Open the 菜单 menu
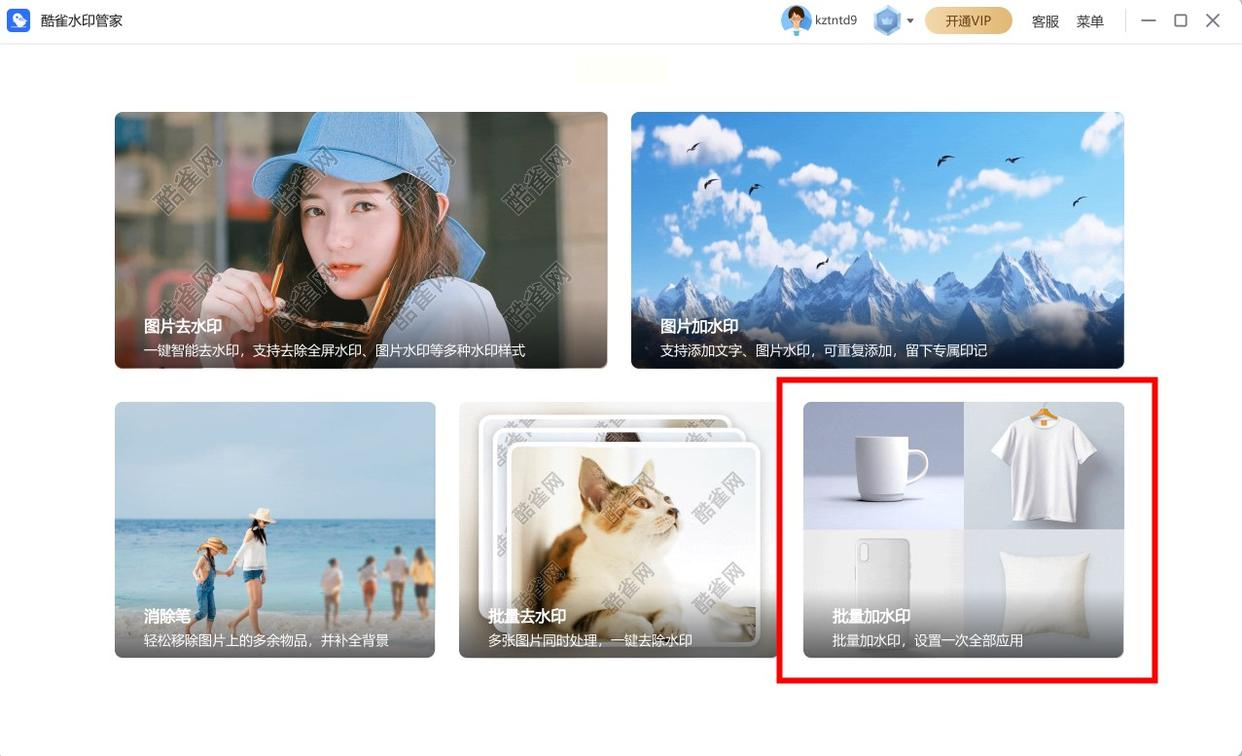Screen dimensions: 1242x756 (1090, 21)
